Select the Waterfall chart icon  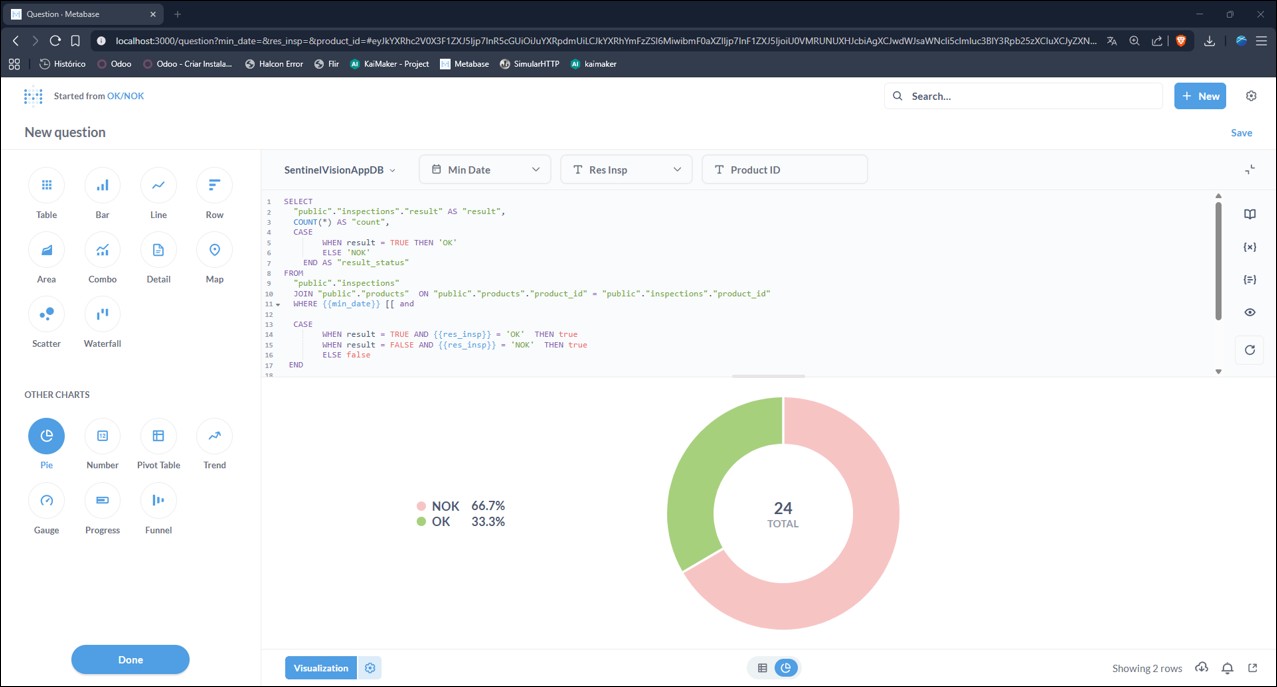point(102,314)
